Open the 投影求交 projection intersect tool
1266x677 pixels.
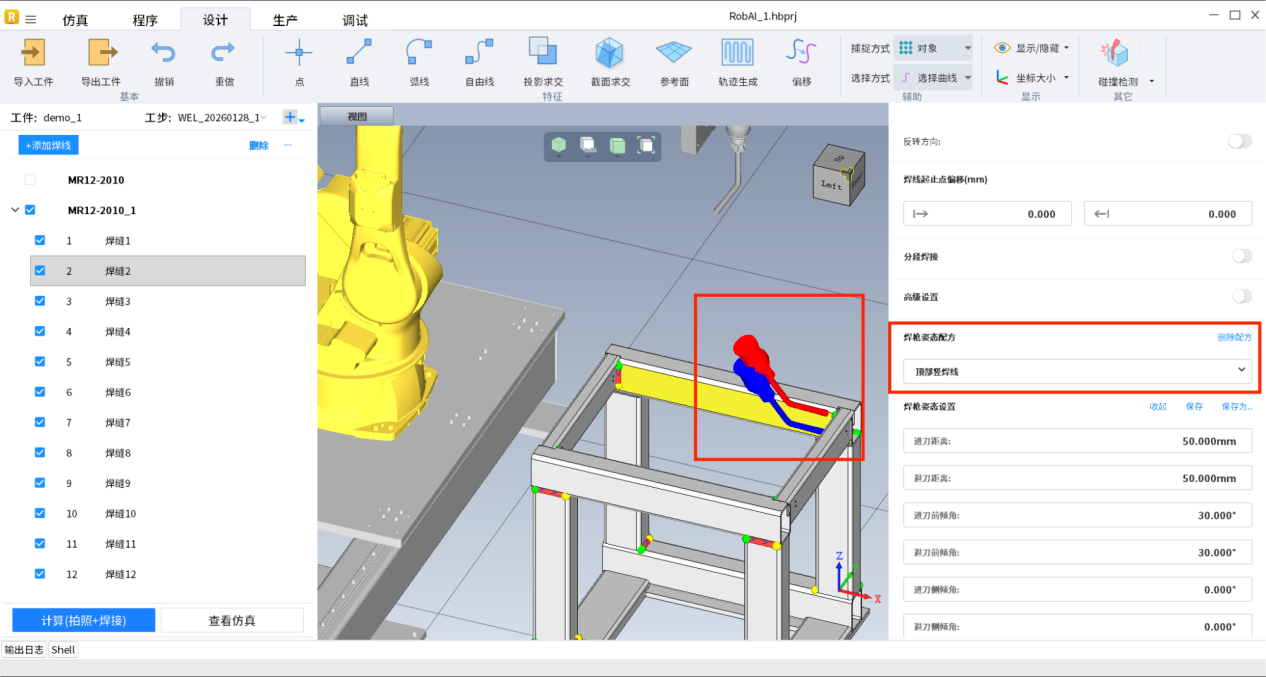[543, 53]
